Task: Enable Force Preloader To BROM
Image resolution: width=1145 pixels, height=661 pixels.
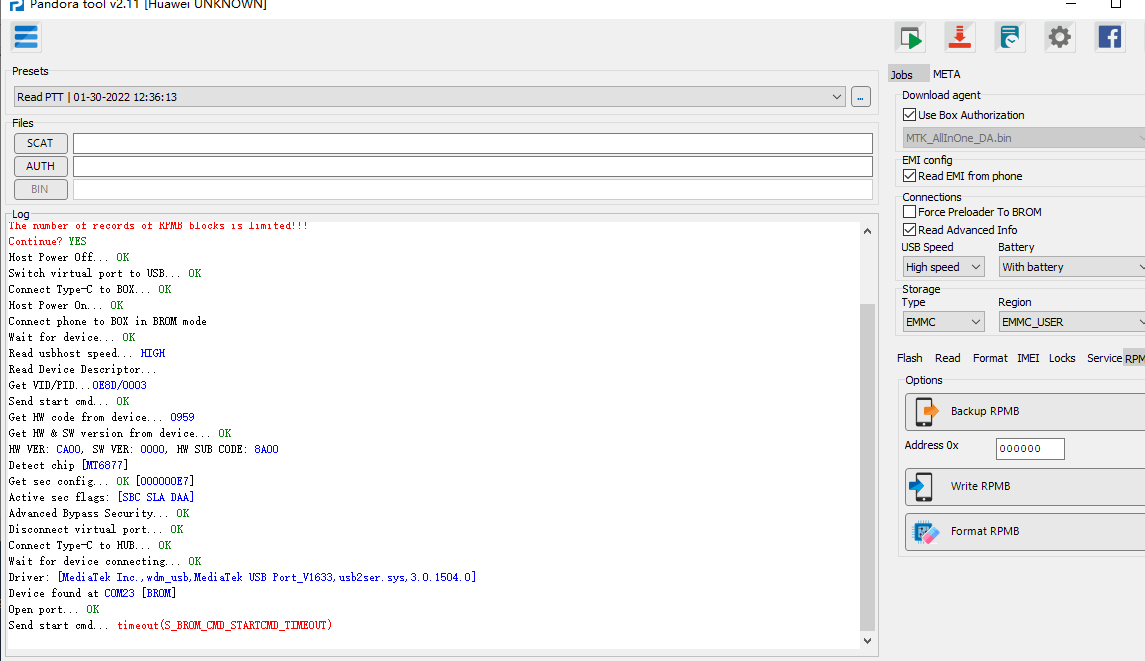Action: (909, 212)
